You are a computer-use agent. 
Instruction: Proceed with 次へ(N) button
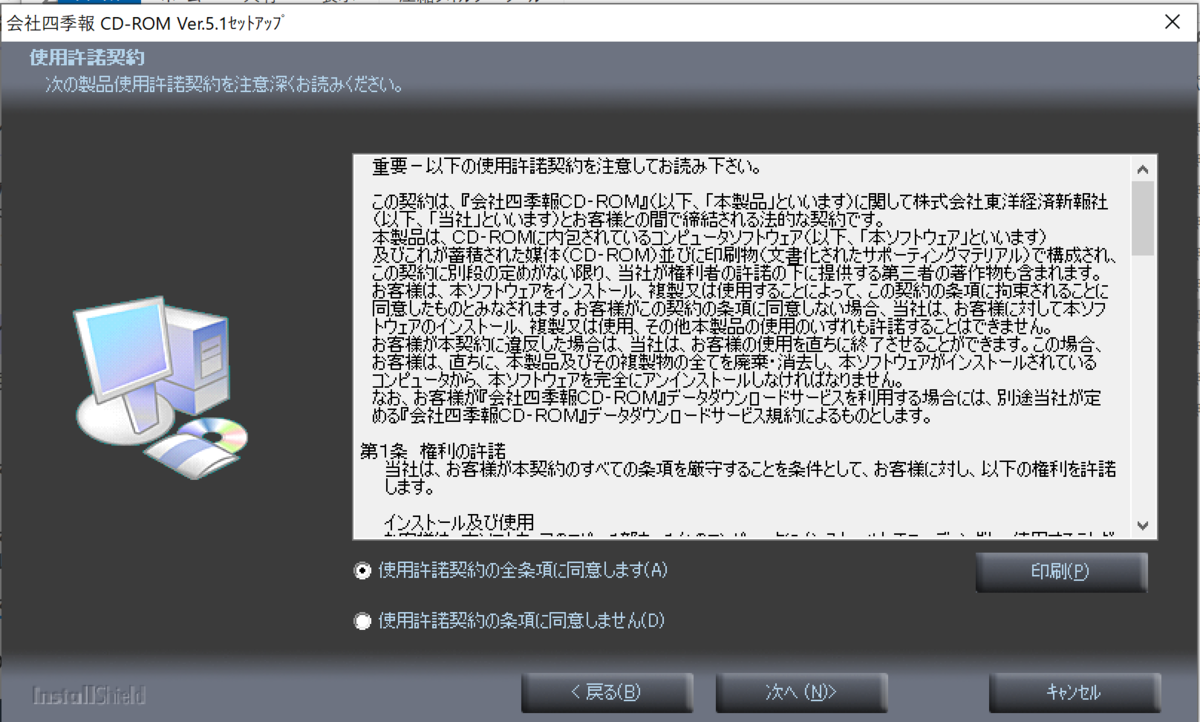[801, 692]
